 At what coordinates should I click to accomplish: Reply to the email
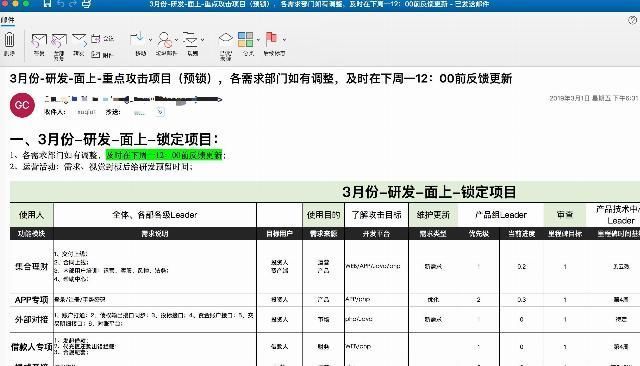[39, 41]
